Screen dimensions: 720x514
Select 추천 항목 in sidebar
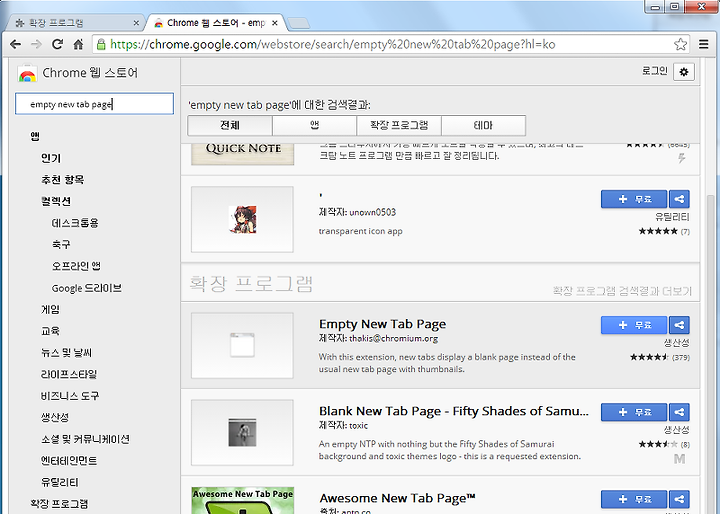coord(62,180)
